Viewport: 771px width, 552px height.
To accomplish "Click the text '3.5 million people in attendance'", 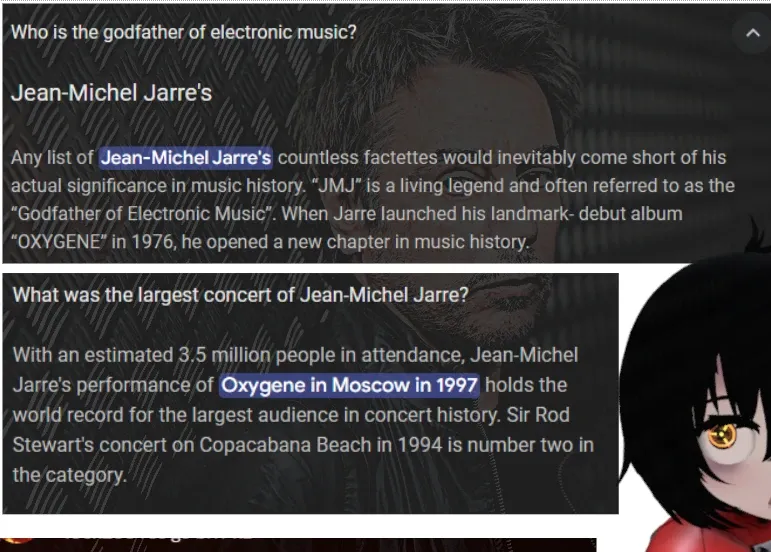I will pyautogui.click(x=321, y=355).
